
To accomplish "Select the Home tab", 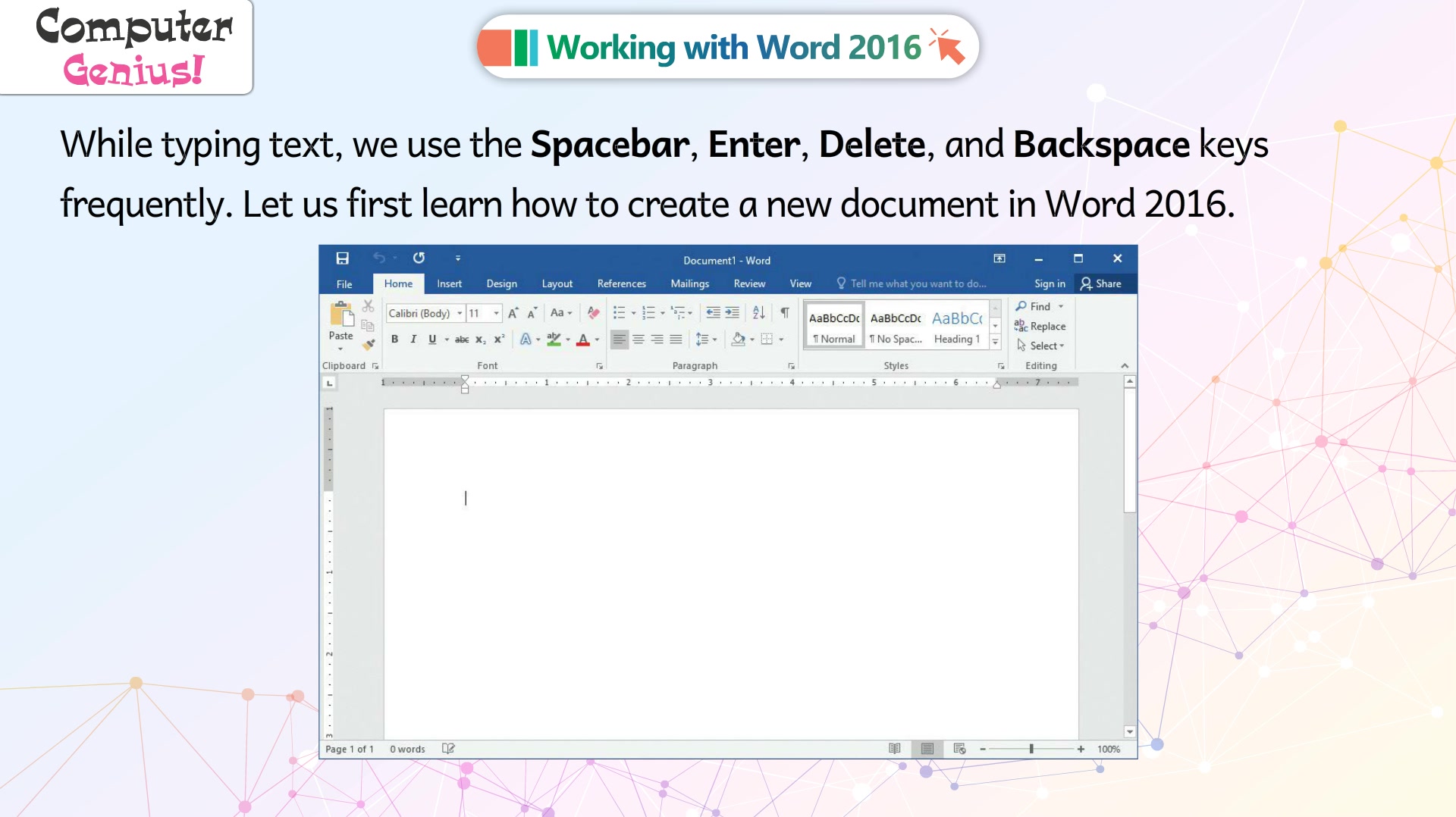I will [x=398, y=283].
